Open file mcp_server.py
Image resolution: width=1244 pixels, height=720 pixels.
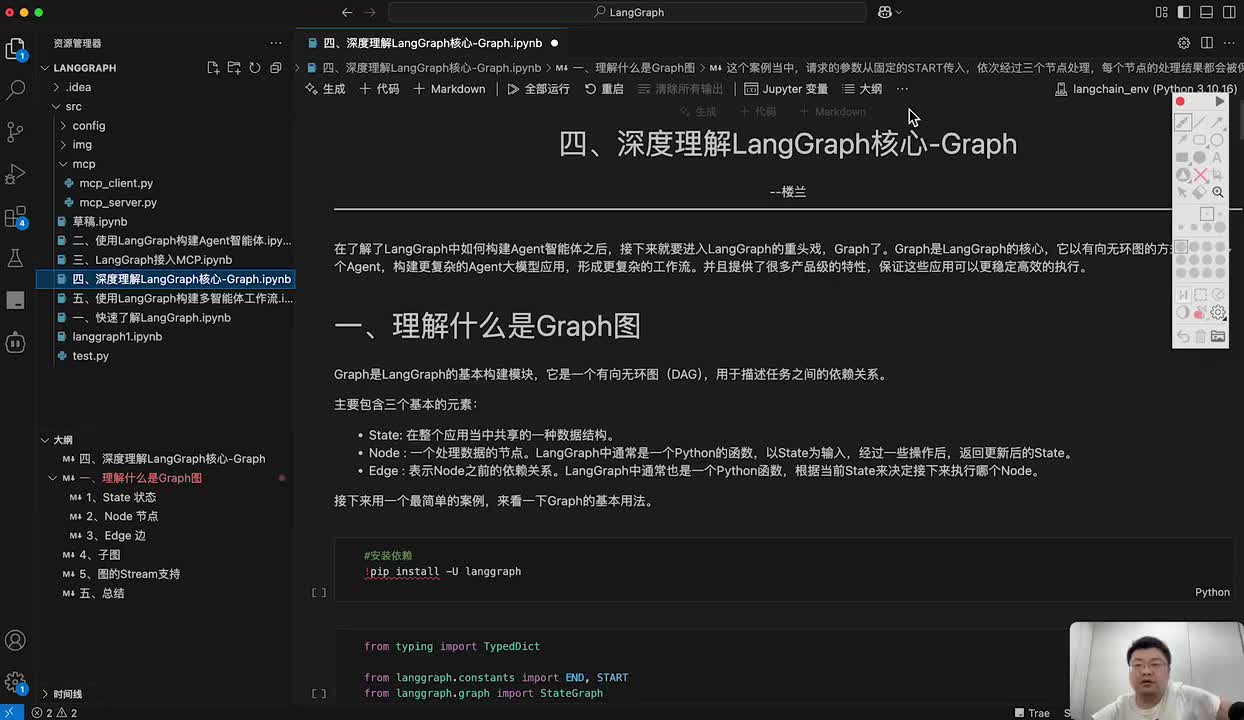[x=118, y=202]
